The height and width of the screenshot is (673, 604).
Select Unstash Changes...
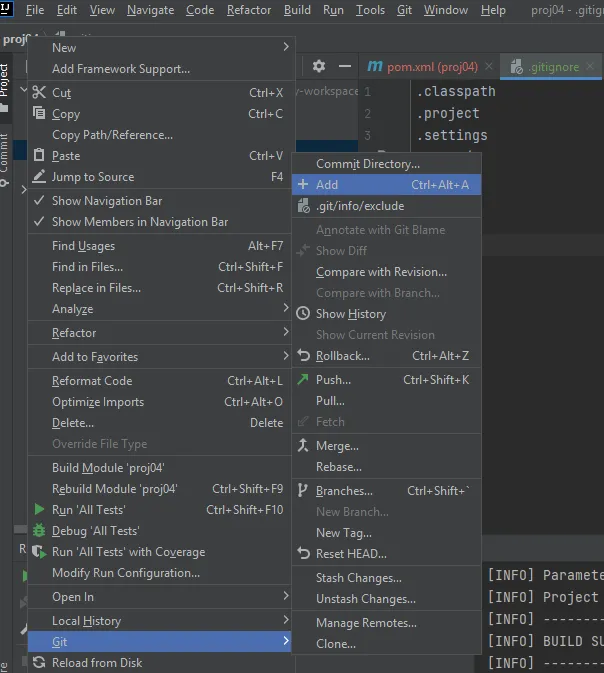pyautogui.click(x=386, y=599)
